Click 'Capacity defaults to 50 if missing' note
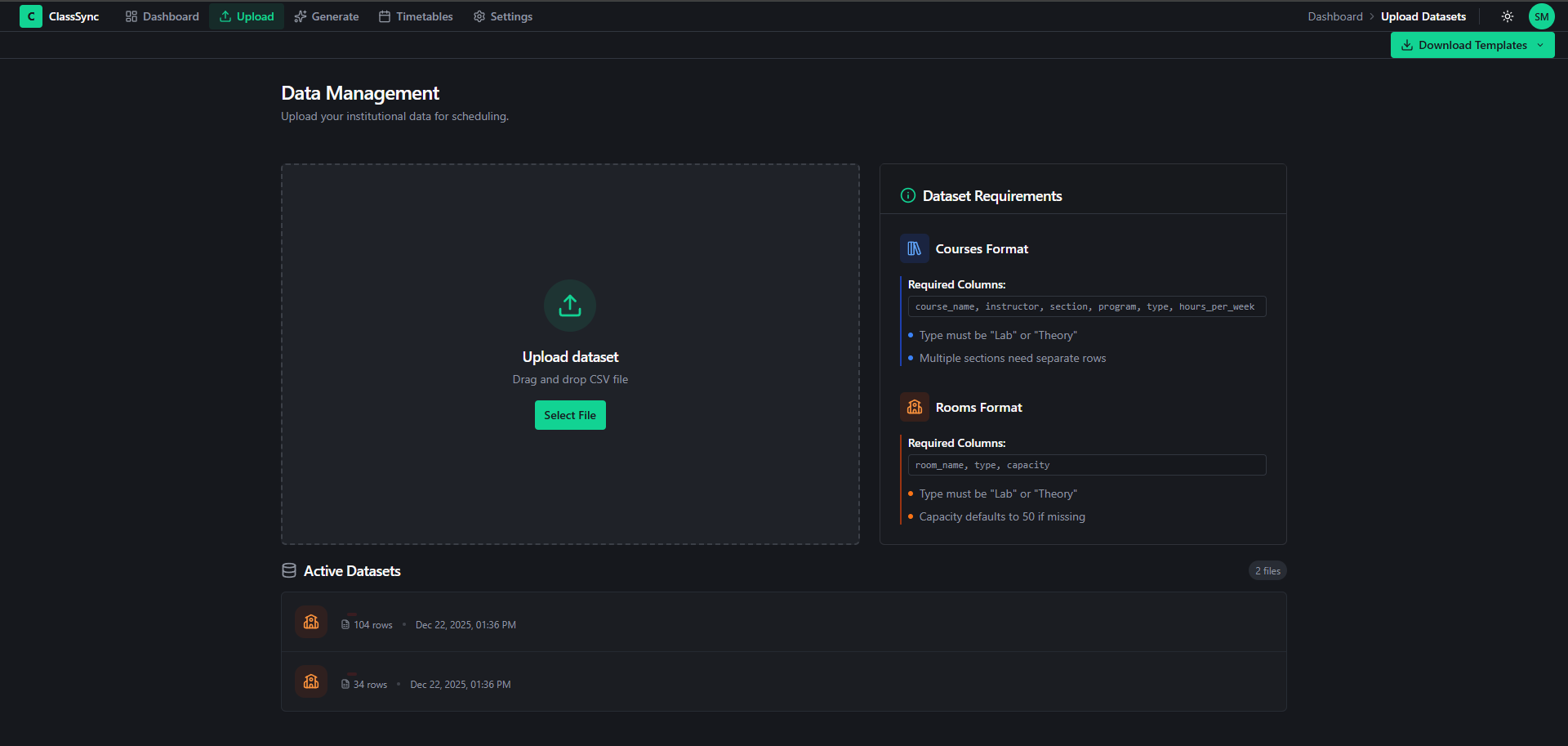 click(1002, 516)
